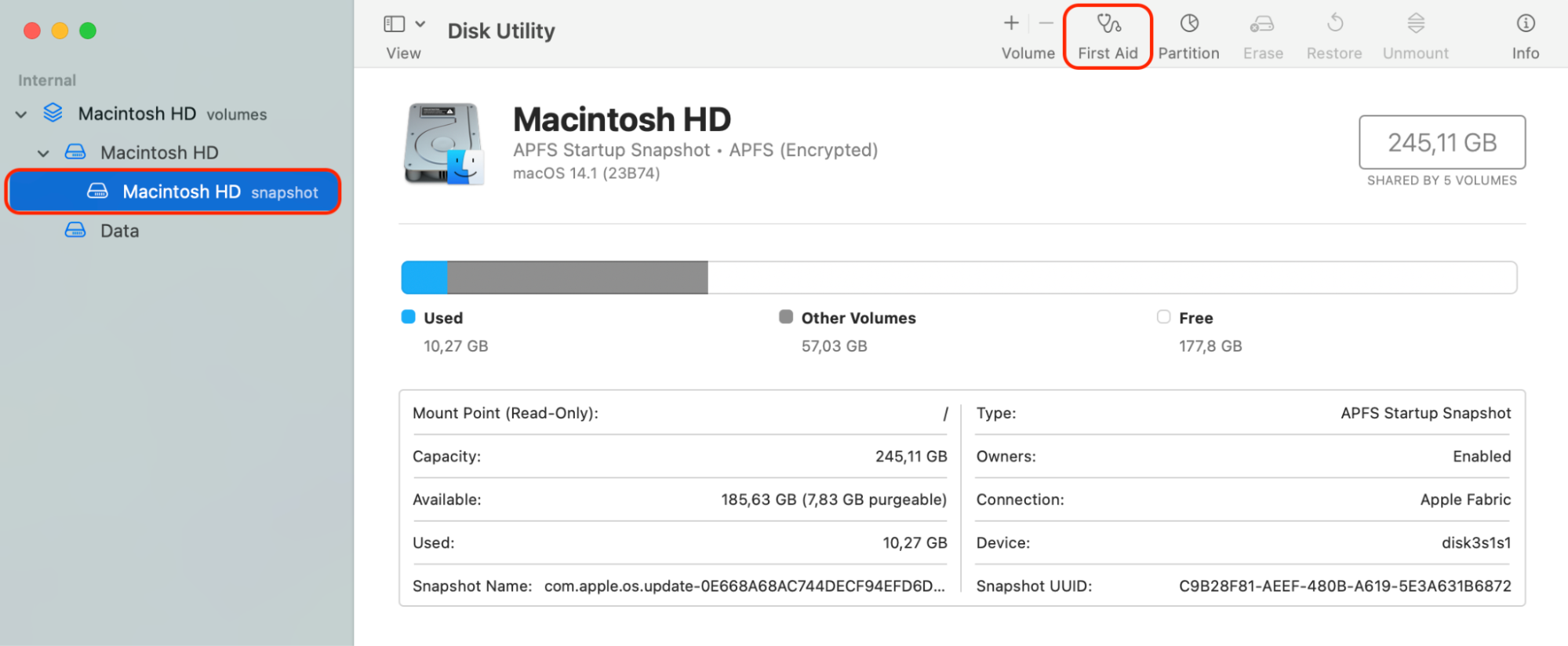This screenshot has height=646, width=1568.
Task: Collapse the Macintosh HD volume chevron
Action: [43, 153]
